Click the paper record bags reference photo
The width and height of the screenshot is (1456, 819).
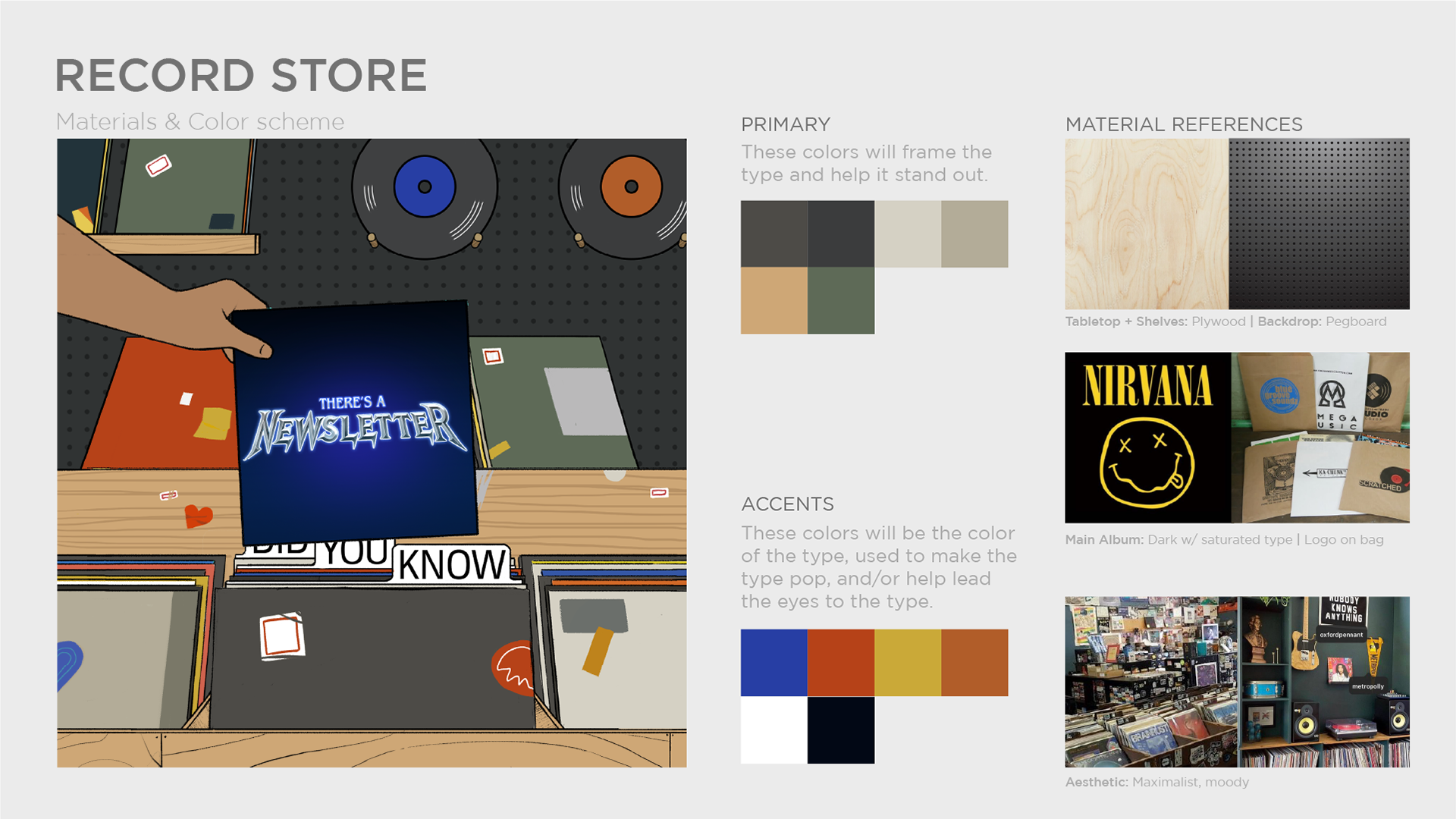click(1320, 438)
